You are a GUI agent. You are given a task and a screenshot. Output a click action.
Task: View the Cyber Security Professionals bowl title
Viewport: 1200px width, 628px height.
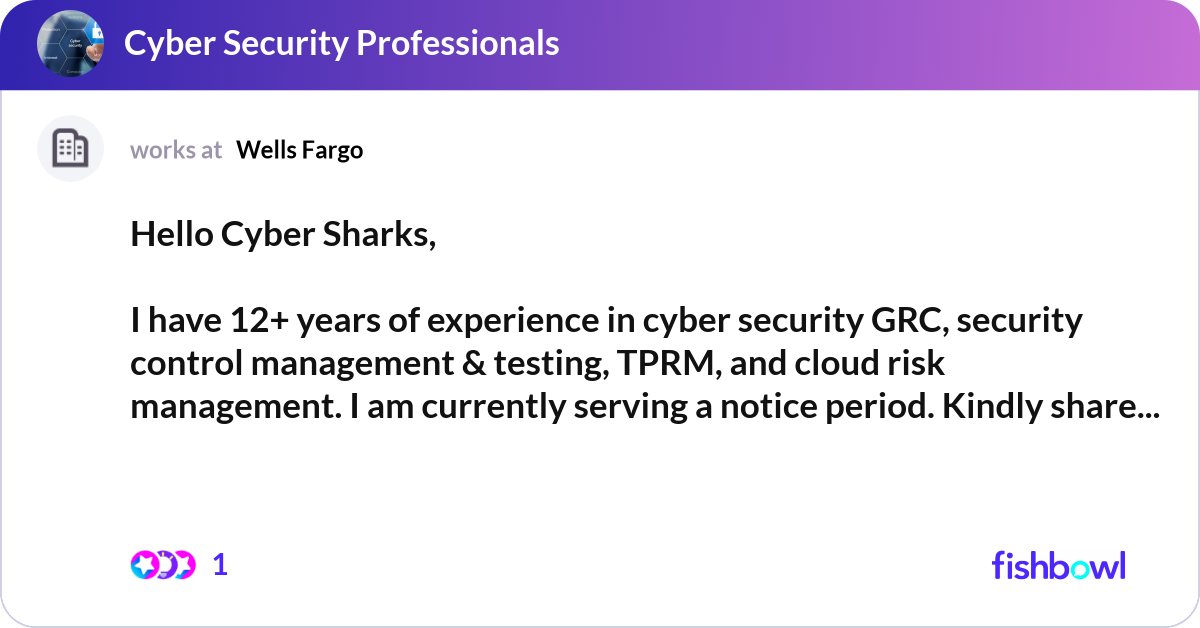coord(341,44)
